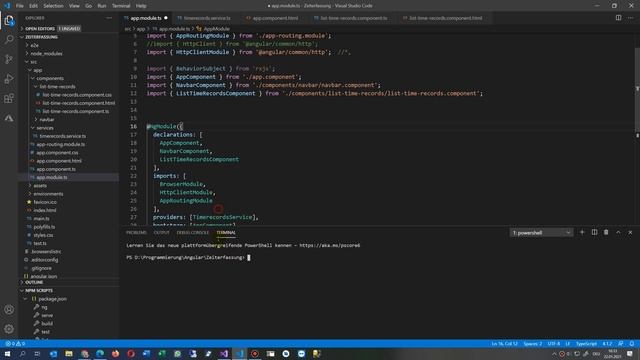
Task: Kill the terminal with trash icon
Action: 606,232
